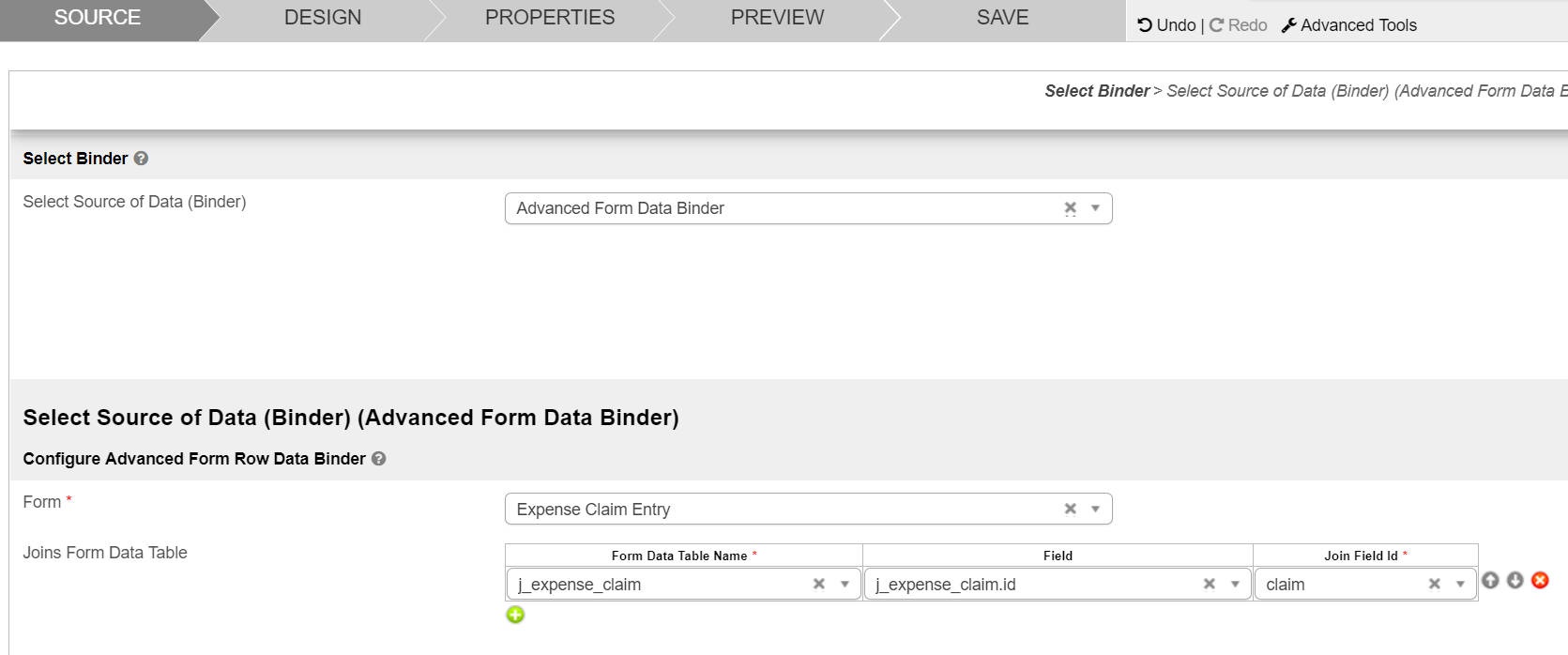Expand the Select Source of Data binder dropdown

click(1095, 208)
